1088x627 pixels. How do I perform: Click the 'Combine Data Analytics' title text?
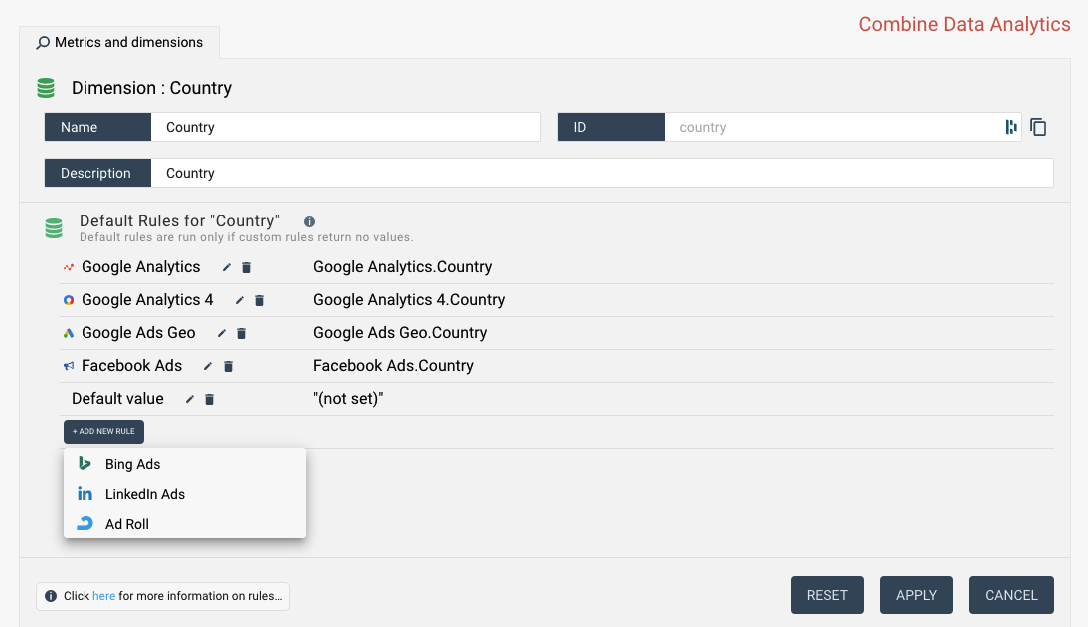click(964, 24)
